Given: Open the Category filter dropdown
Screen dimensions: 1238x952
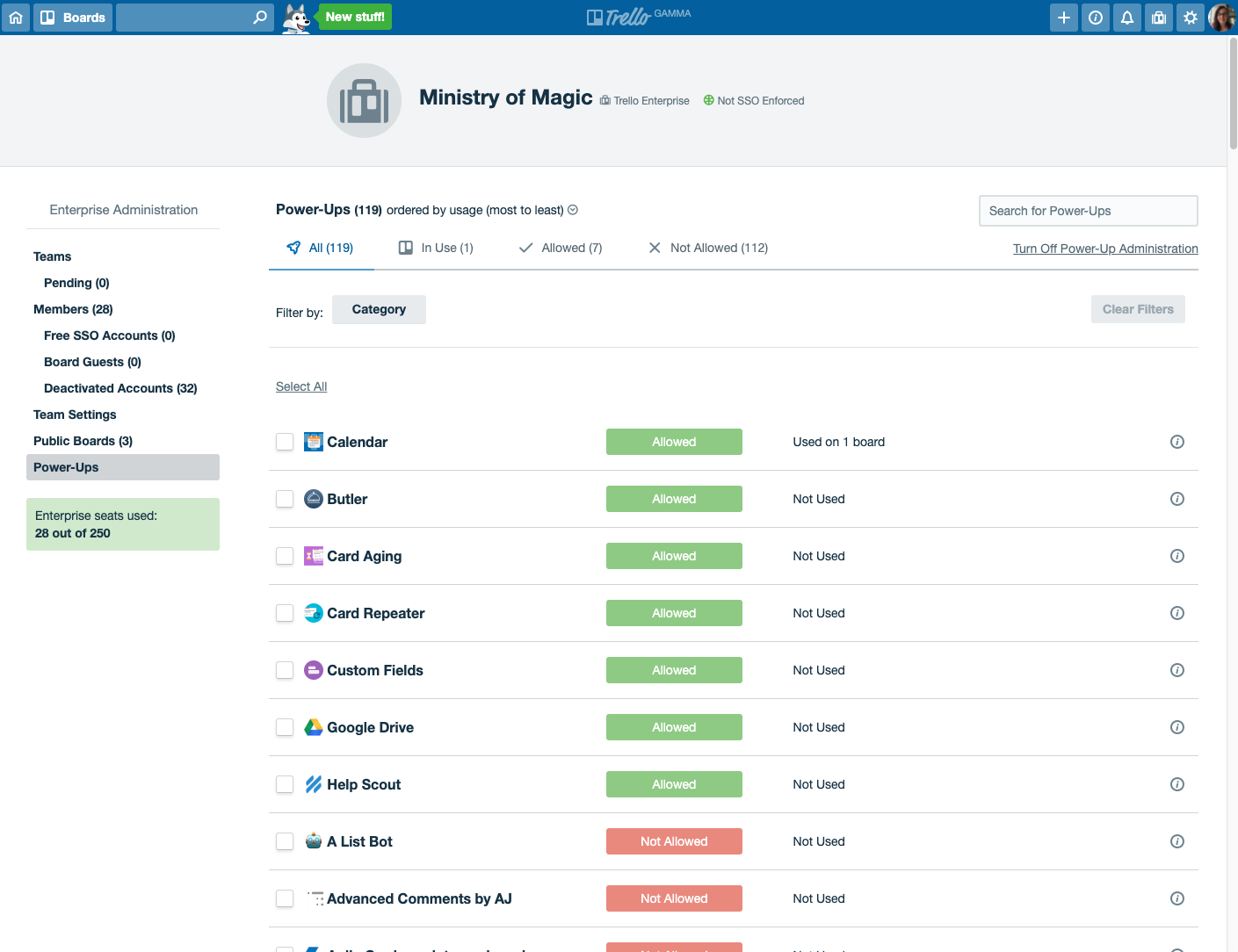Looking at the screenshot, I should (379, 309).
